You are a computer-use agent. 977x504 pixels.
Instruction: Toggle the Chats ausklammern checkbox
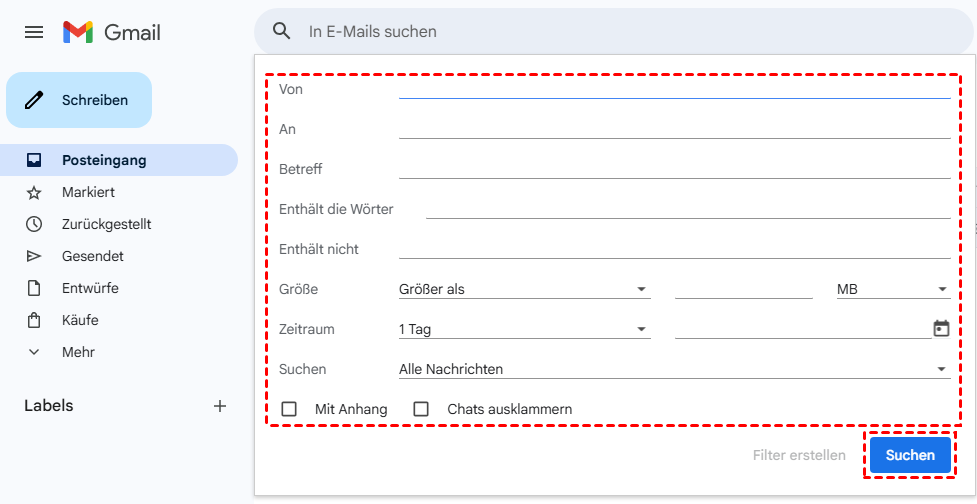[x=421, y=409]
